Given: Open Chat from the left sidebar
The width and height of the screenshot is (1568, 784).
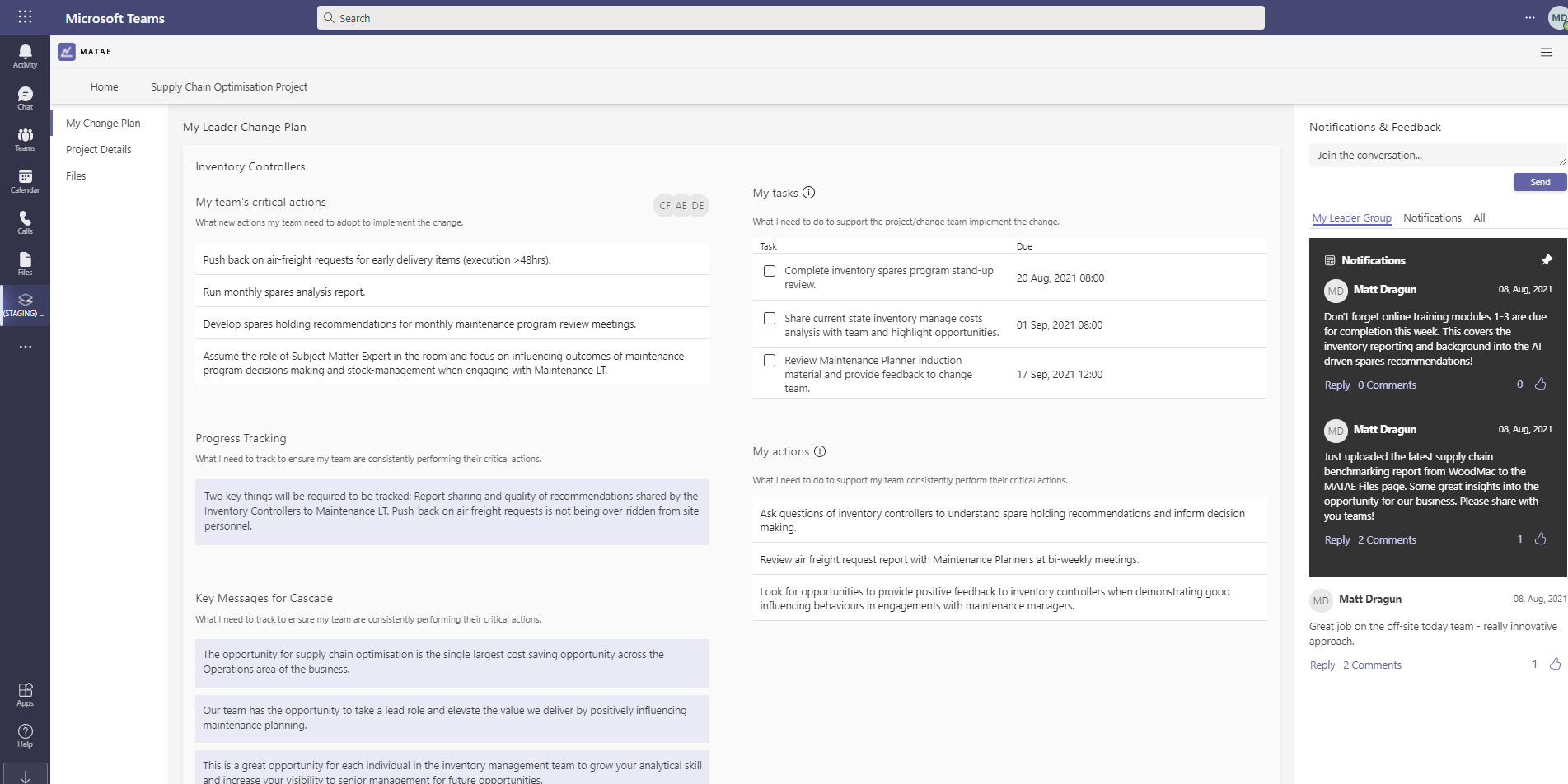Looking at the screenshot, I should 24,96.
